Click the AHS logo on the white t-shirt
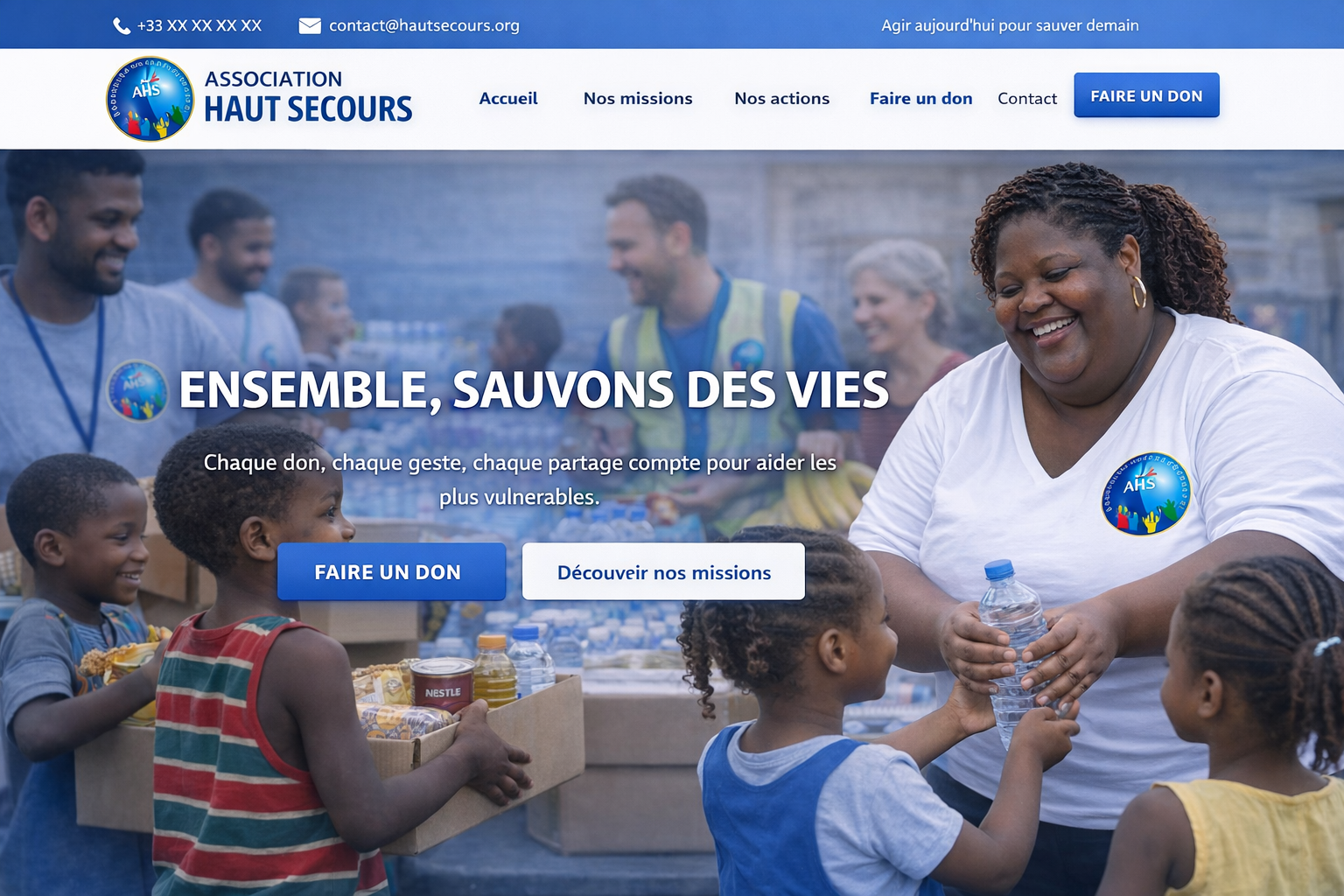Viewport: 1344px width, 896px height. click(x=1146, y=493)
